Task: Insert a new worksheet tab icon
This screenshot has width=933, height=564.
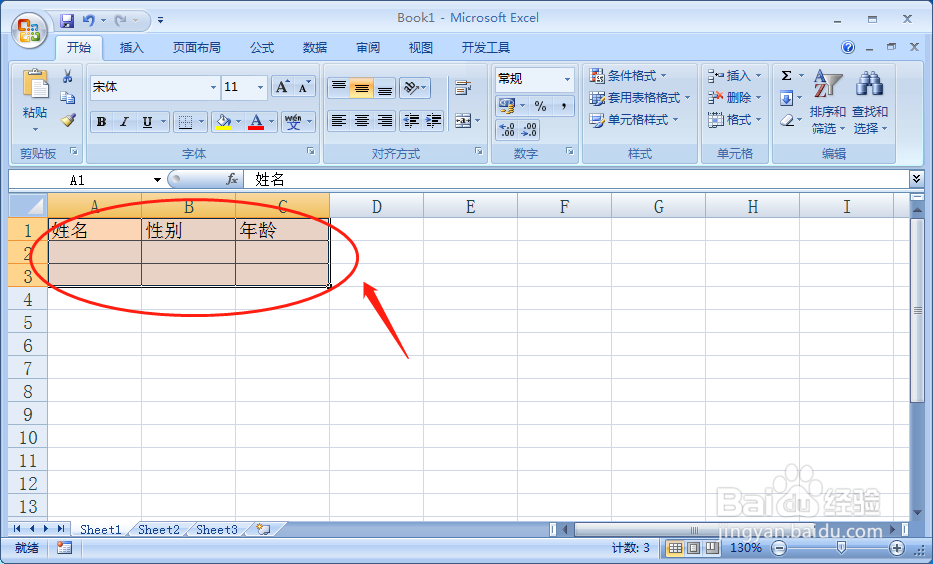Action: pos(263,529)
